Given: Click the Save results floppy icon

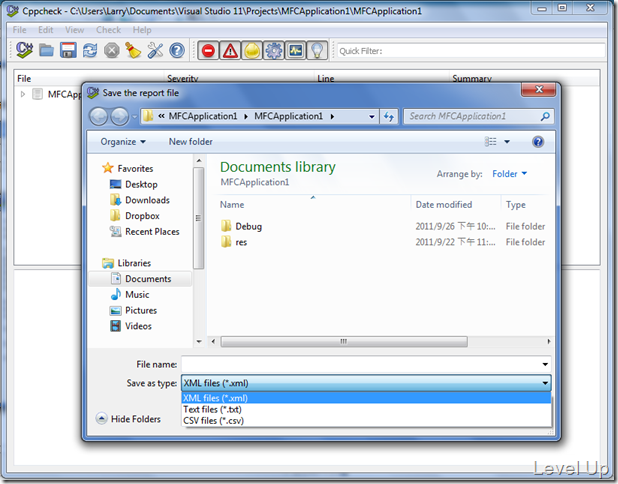Looking at the screenshot, I should pyautogui.click(x=68, y=50).
